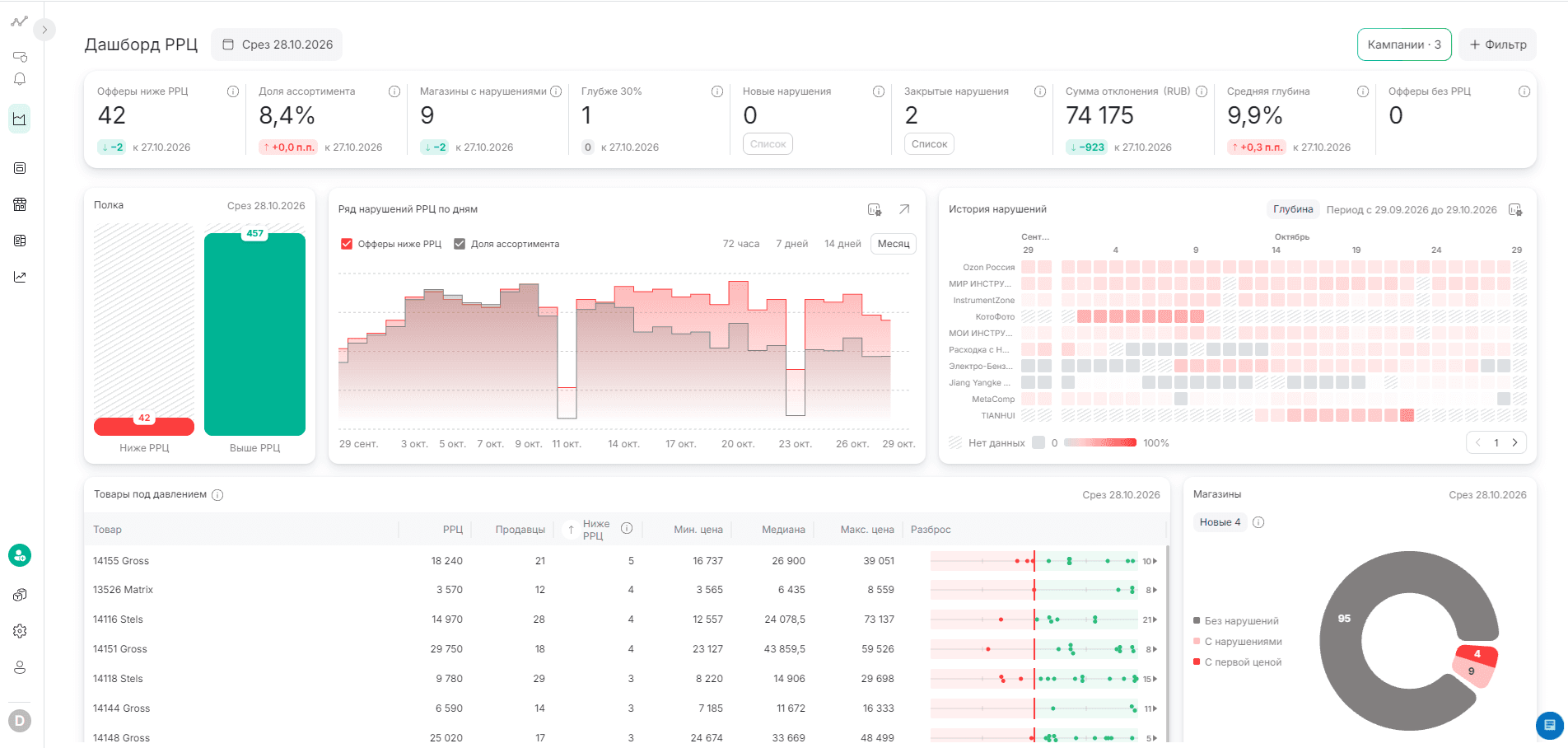
Task: Show info for Доля ассортимента card
Action: [x=394, y=91]
